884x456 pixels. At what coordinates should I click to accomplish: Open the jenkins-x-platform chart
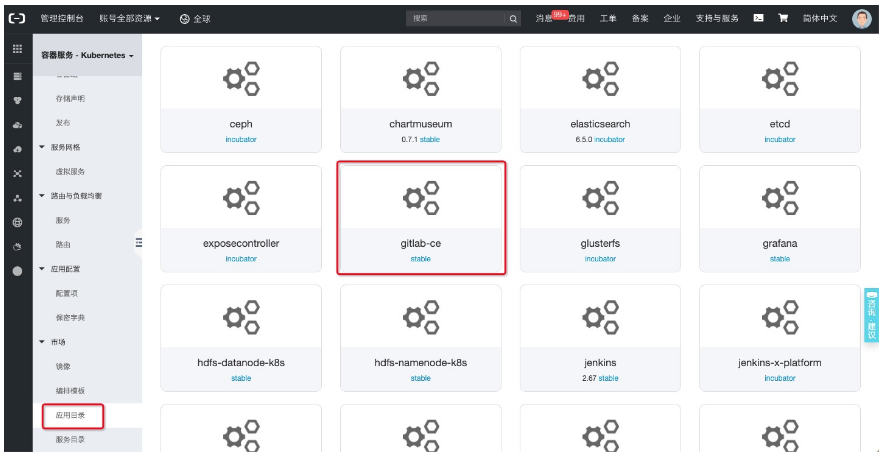point(780,338)
